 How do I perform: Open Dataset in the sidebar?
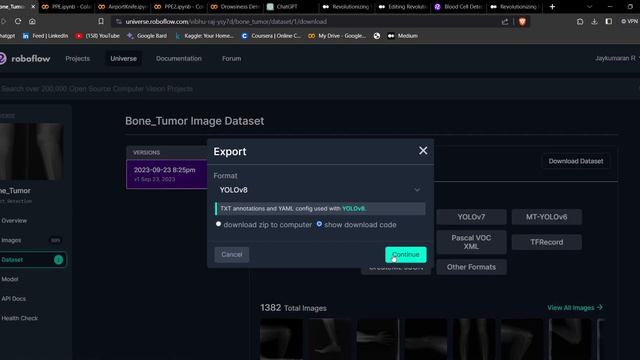coord(33,260)
